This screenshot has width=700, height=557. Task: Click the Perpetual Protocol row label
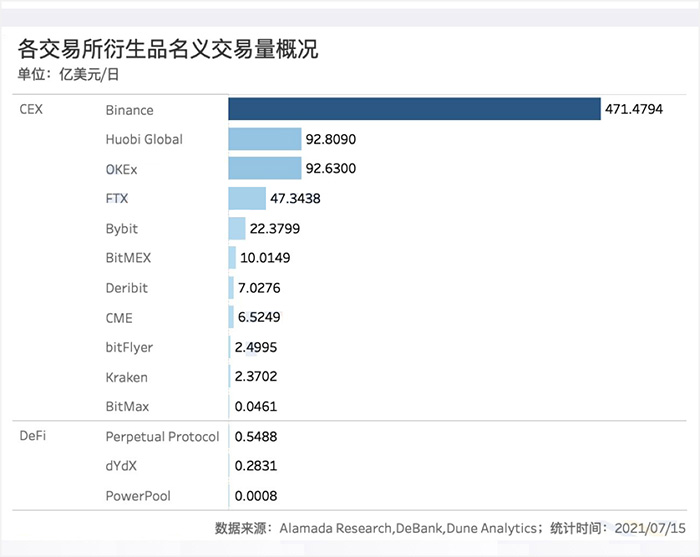(162, 436)
